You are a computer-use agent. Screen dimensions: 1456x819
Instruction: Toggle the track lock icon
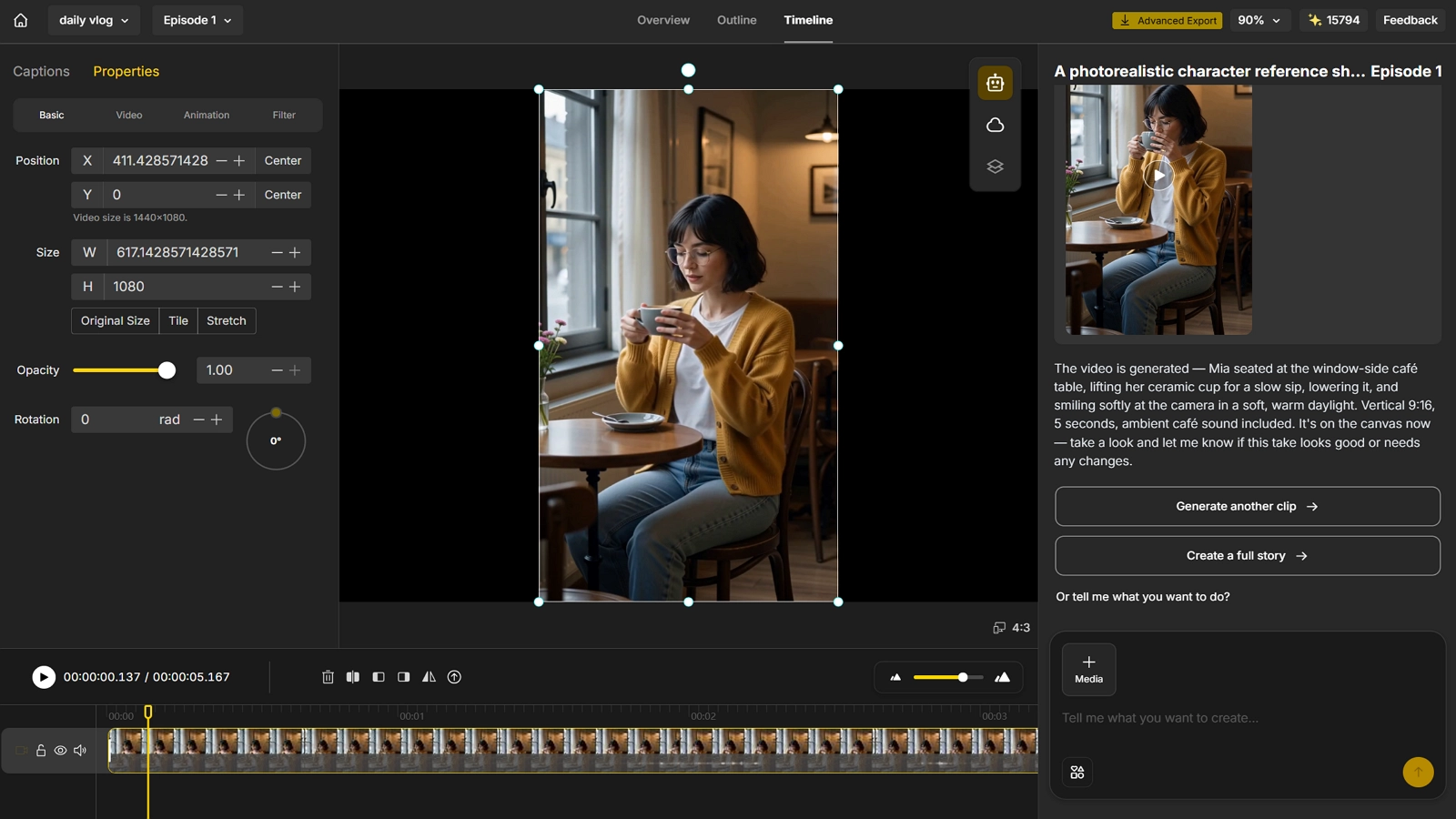point(41,751)
